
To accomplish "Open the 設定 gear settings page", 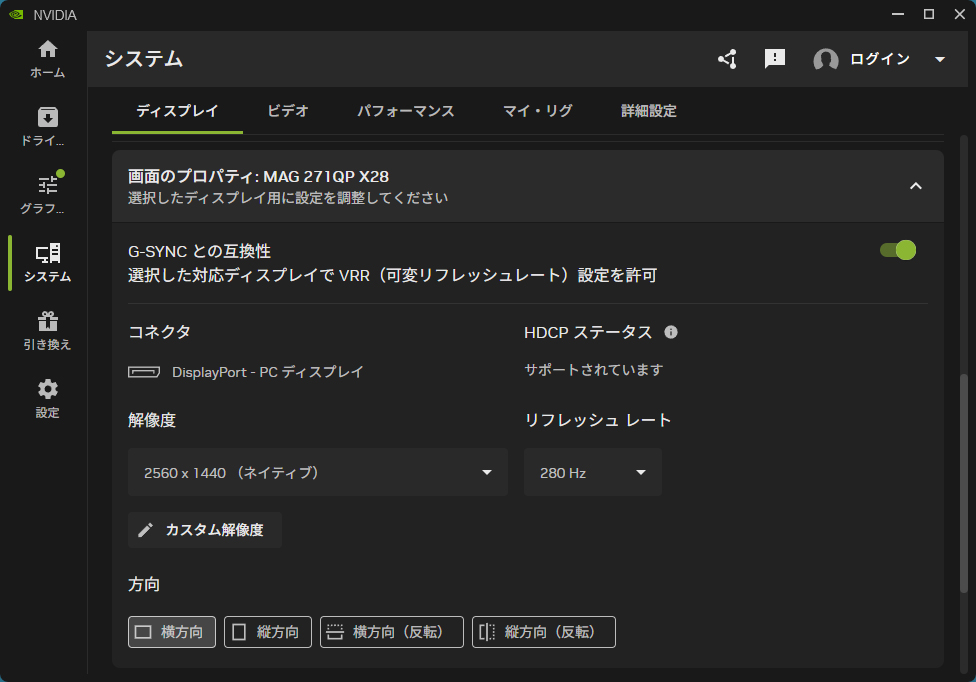I will pyautogui.click(x=47, y=399).
